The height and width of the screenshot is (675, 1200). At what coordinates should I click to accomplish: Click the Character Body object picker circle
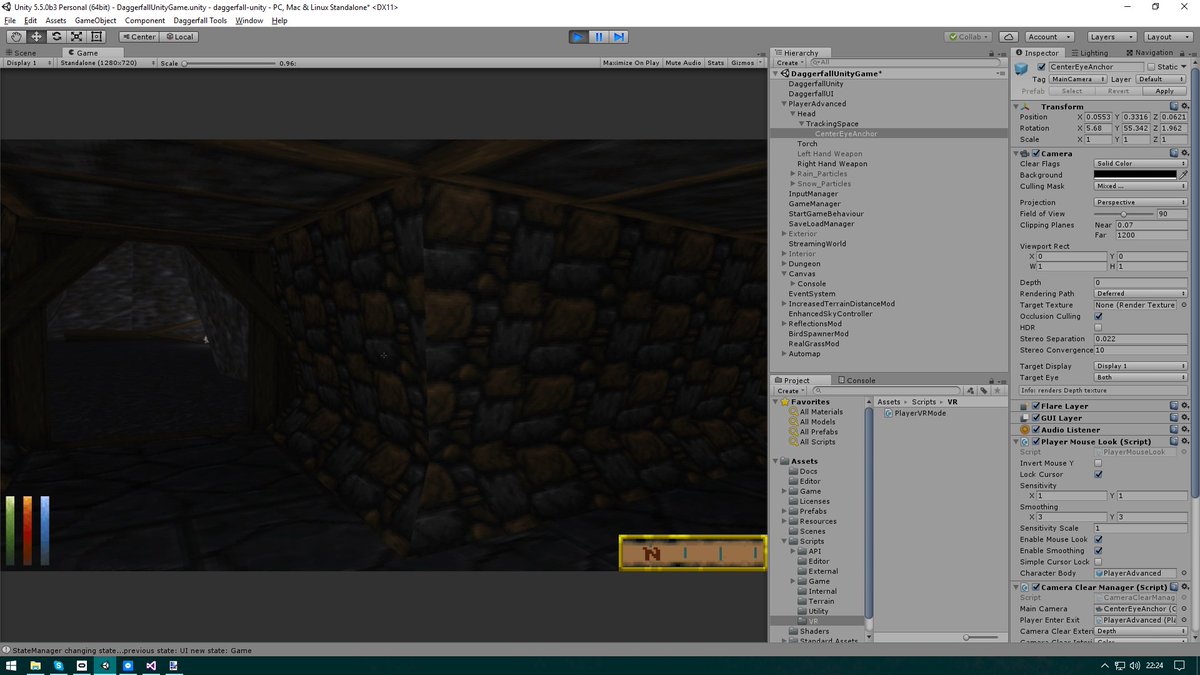tap(1183, 573)
